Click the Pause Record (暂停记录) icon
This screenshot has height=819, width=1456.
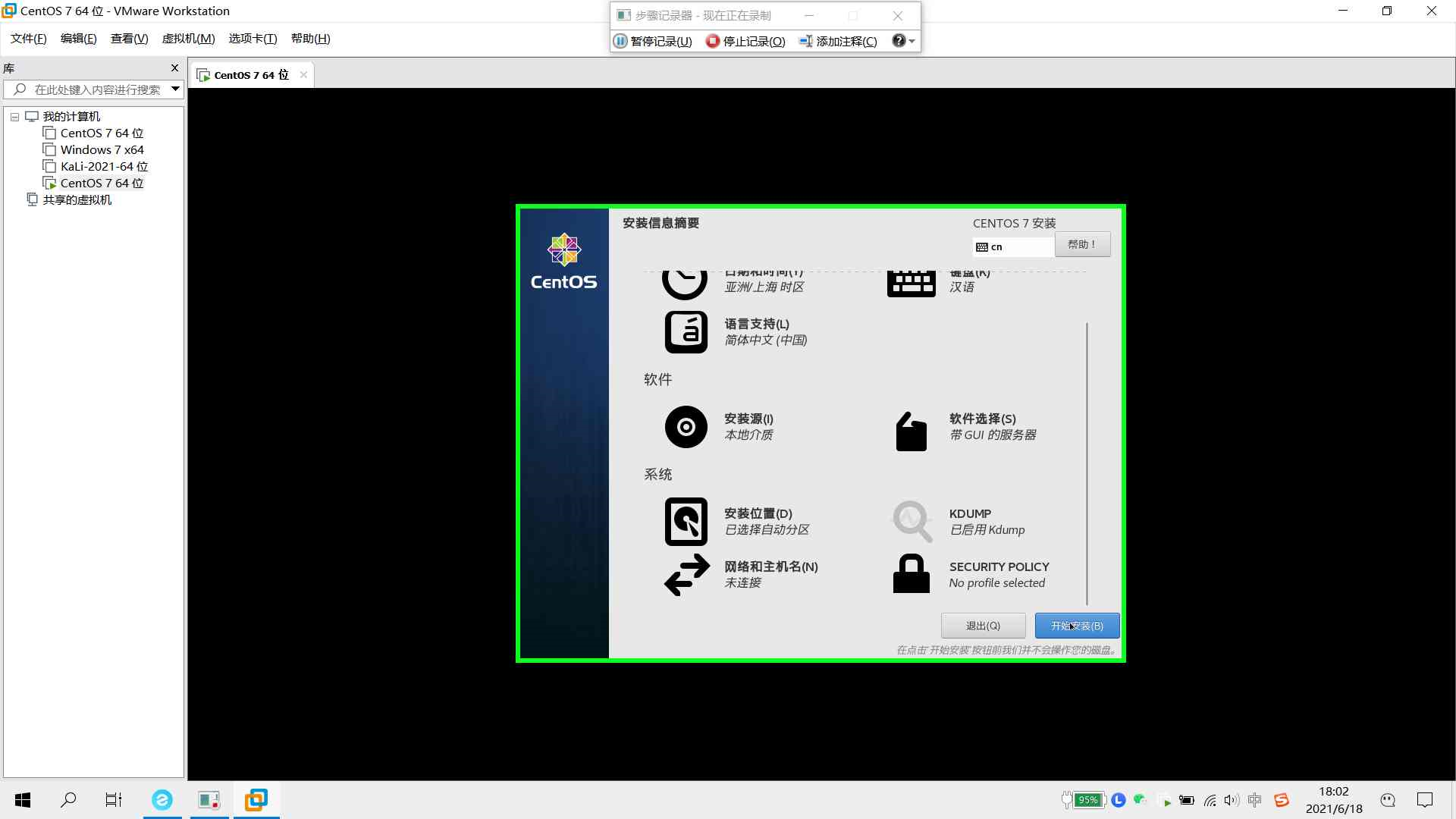(621, 41)
